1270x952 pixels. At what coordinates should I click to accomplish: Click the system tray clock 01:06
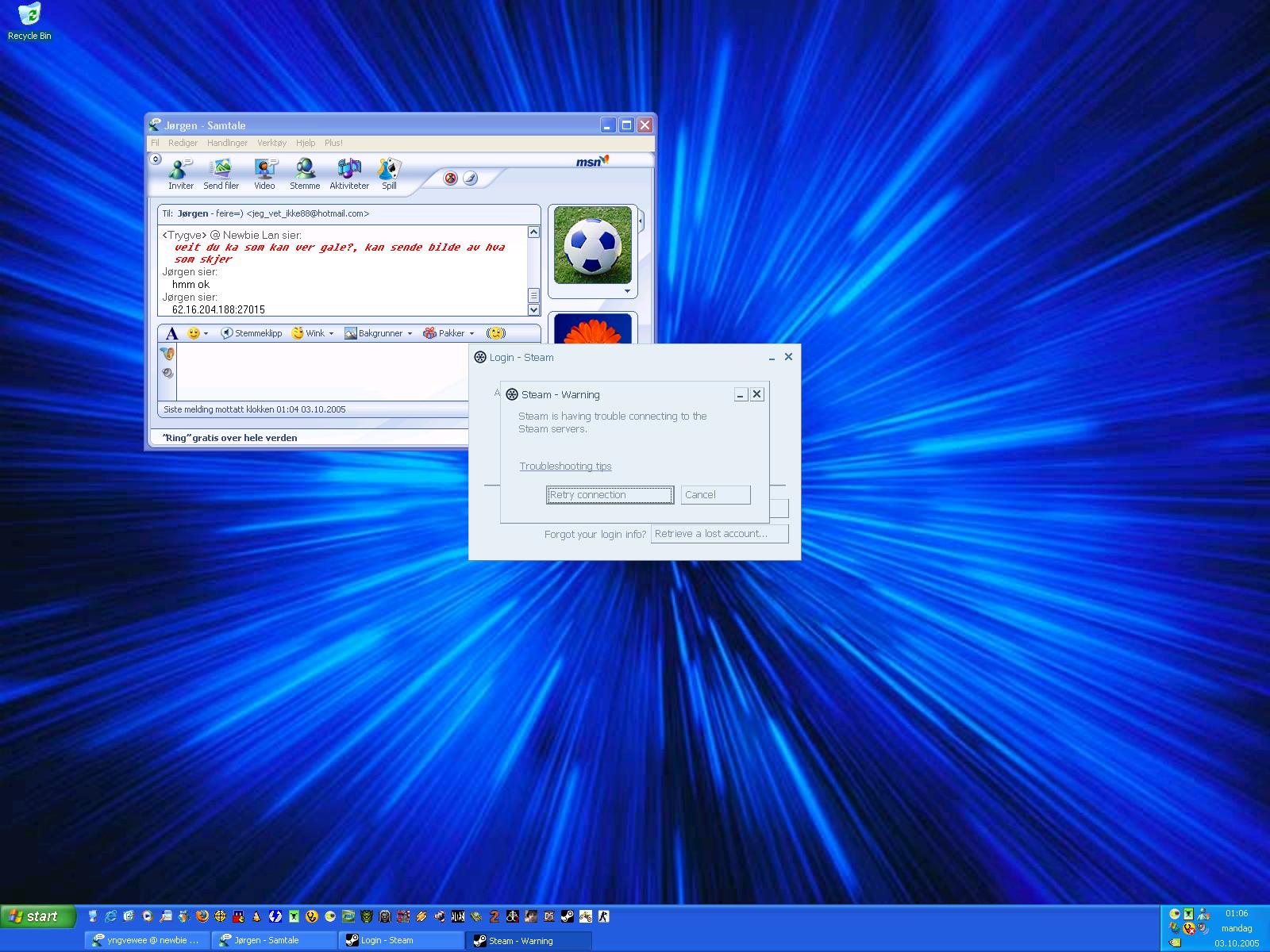(x=1237, y=913)
